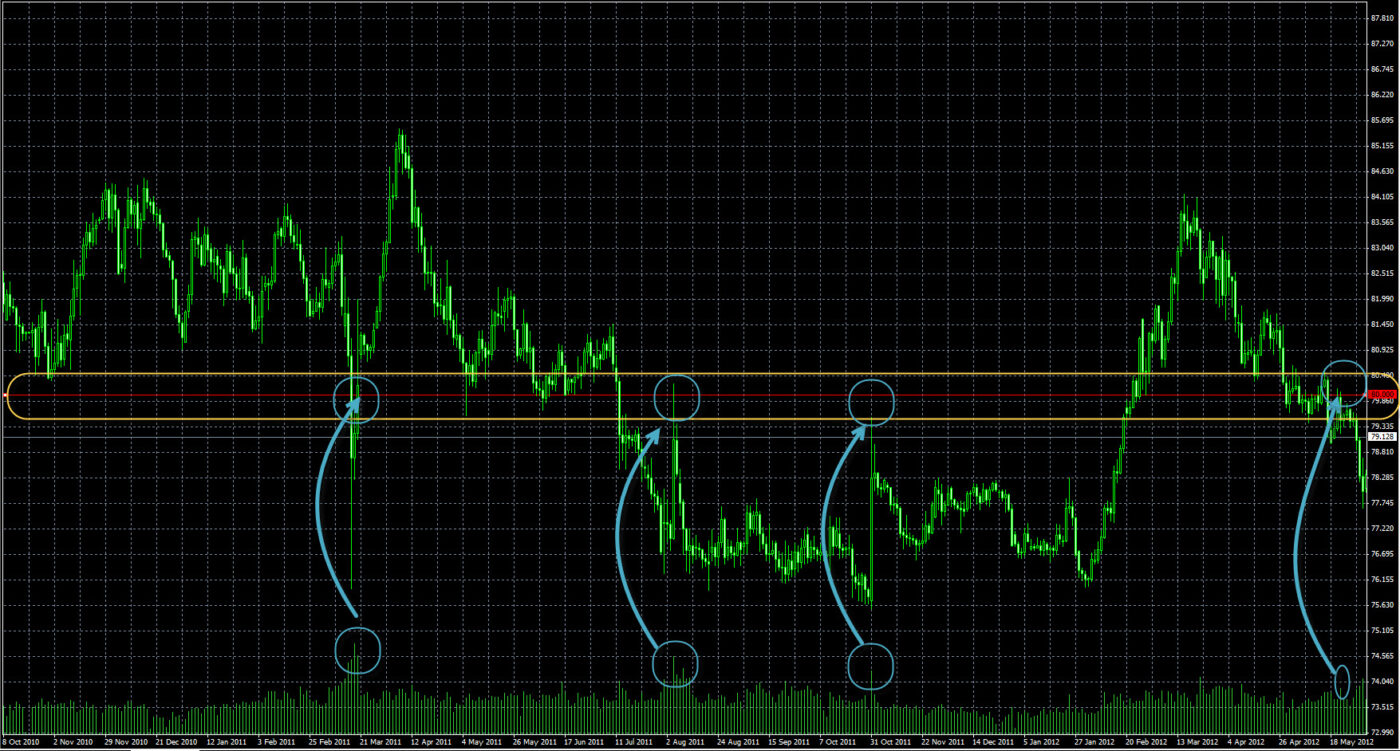Click the 12 Apr 2011 date label
The height and width of the screenshot is (751, 1400).
click(433, 743)
